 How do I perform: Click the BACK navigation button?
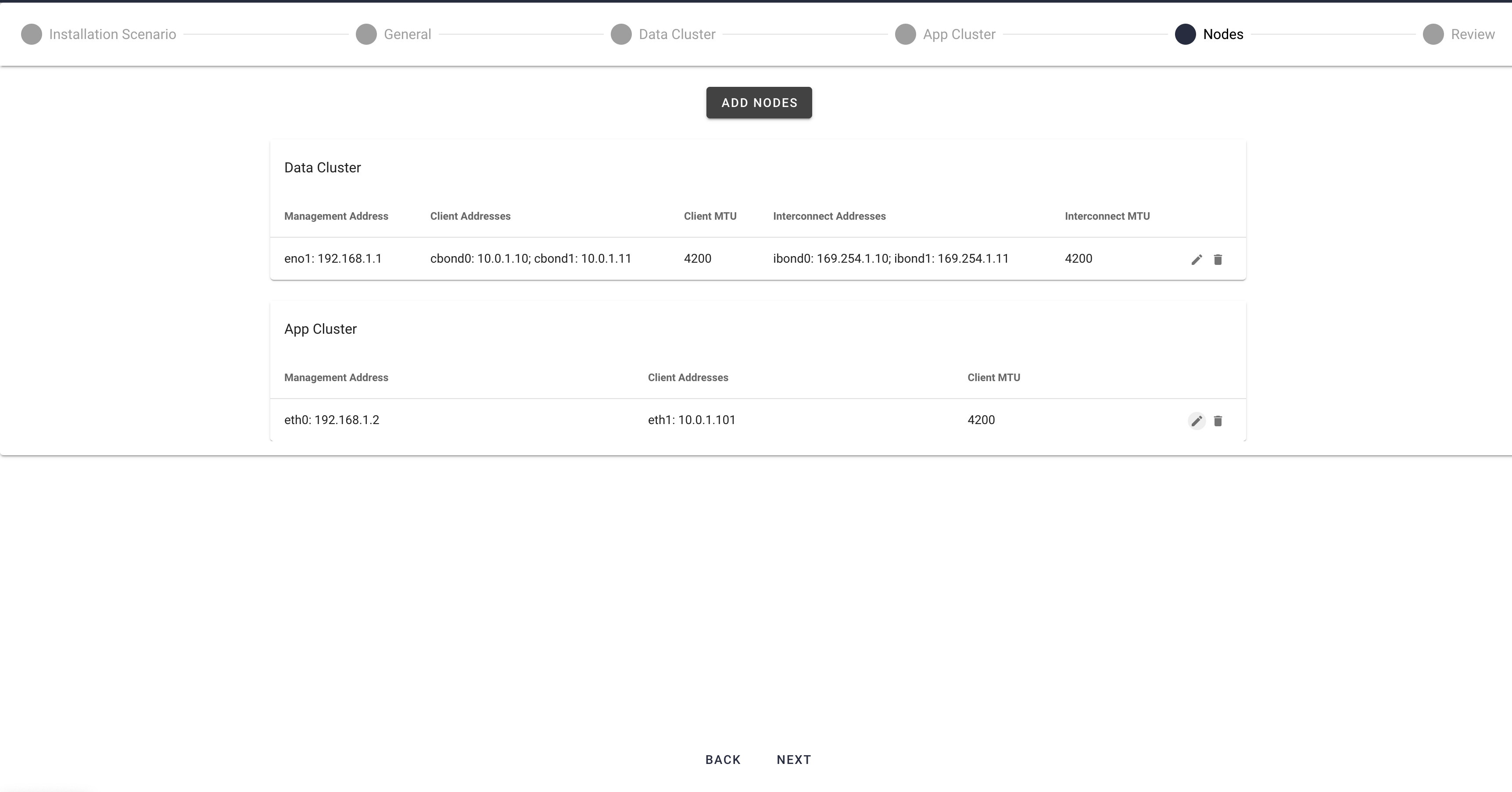[723, 759]
